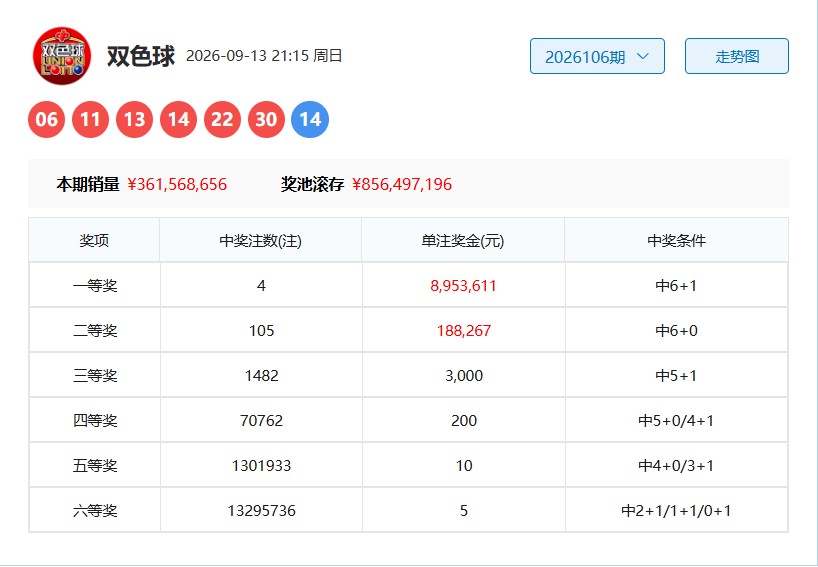Click jackpot amount ¥856,497,196
The image size is (818, 567).
(x=402, y=184)
